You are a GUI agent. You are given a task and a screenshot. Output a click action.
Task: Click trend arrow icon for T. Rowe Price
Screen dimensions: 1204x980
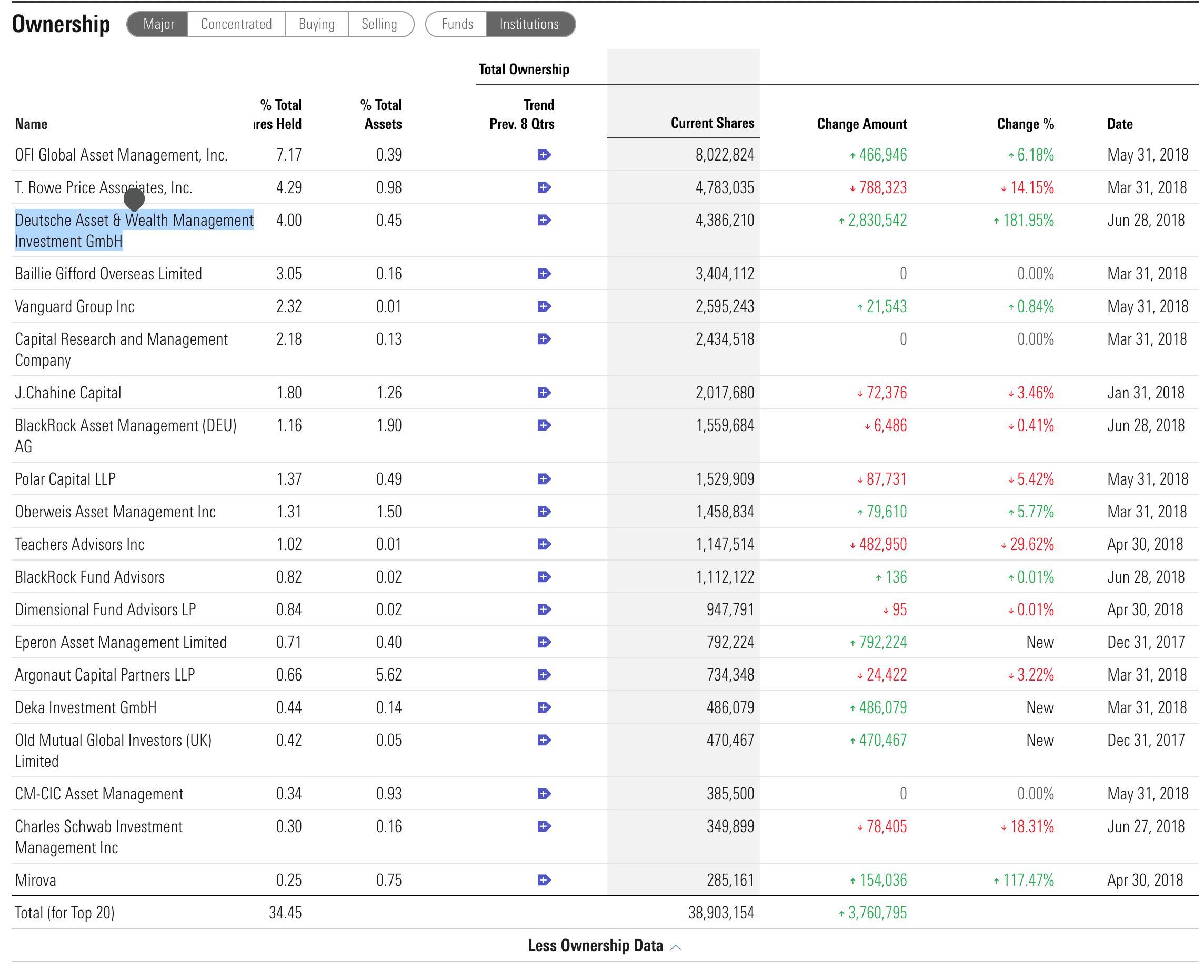coord(544,187)
